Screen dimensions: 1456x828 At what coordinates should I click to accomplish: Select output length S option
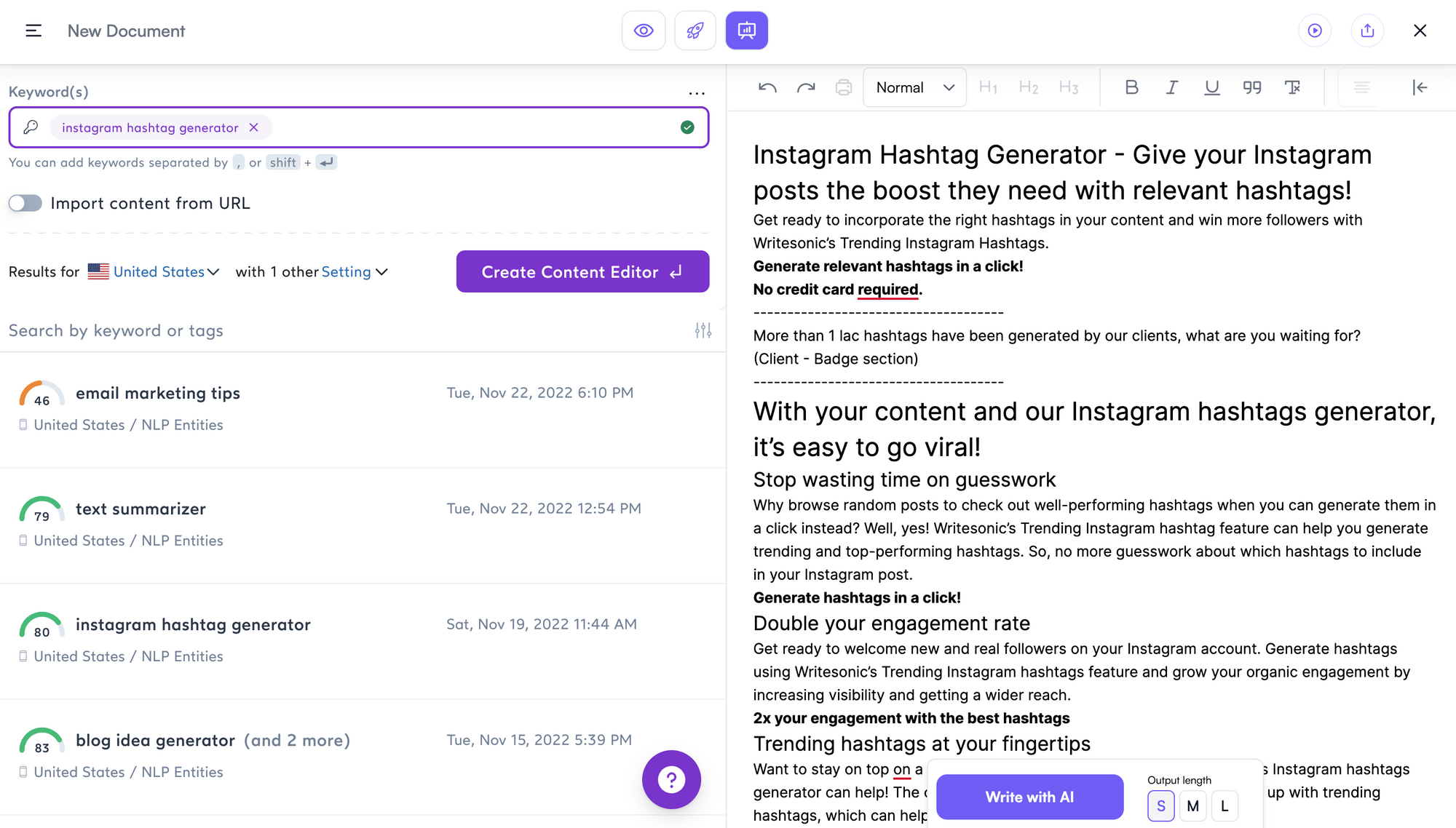(1161, 806)
